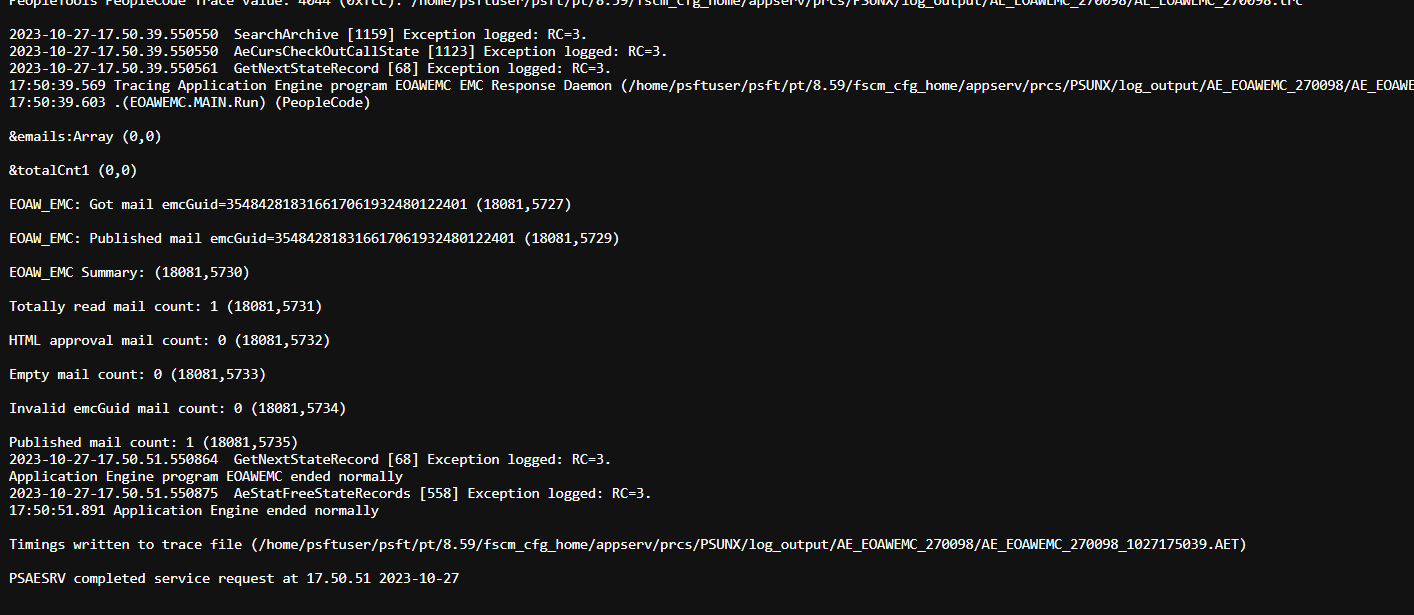Click the '17:50:51.891 Application Engine ended normally' line
The height and width of the screenshot is (615, 1414).
tap(193, 510)
